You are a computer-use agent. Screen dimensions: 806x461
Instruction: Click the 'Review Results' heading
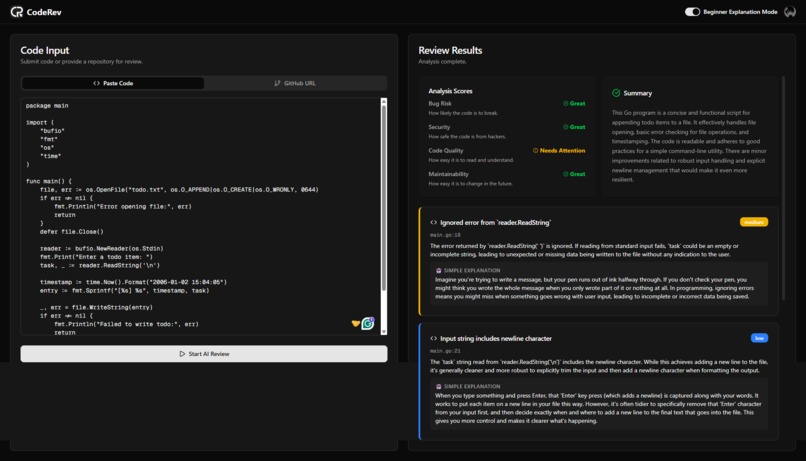point(450,50)
